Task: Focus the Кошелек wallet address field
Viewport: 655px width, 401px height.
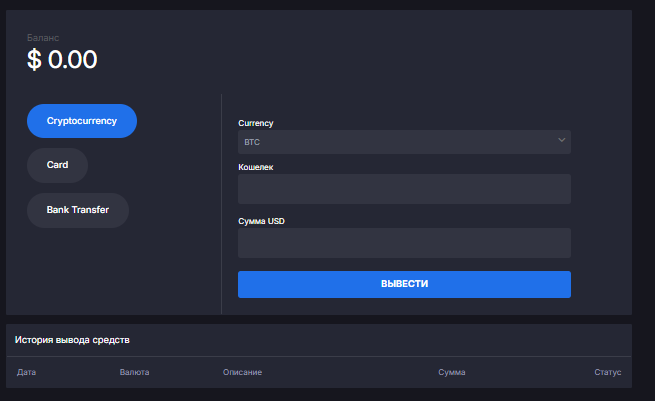Action: pyautogui.click(x=404, y=189)
